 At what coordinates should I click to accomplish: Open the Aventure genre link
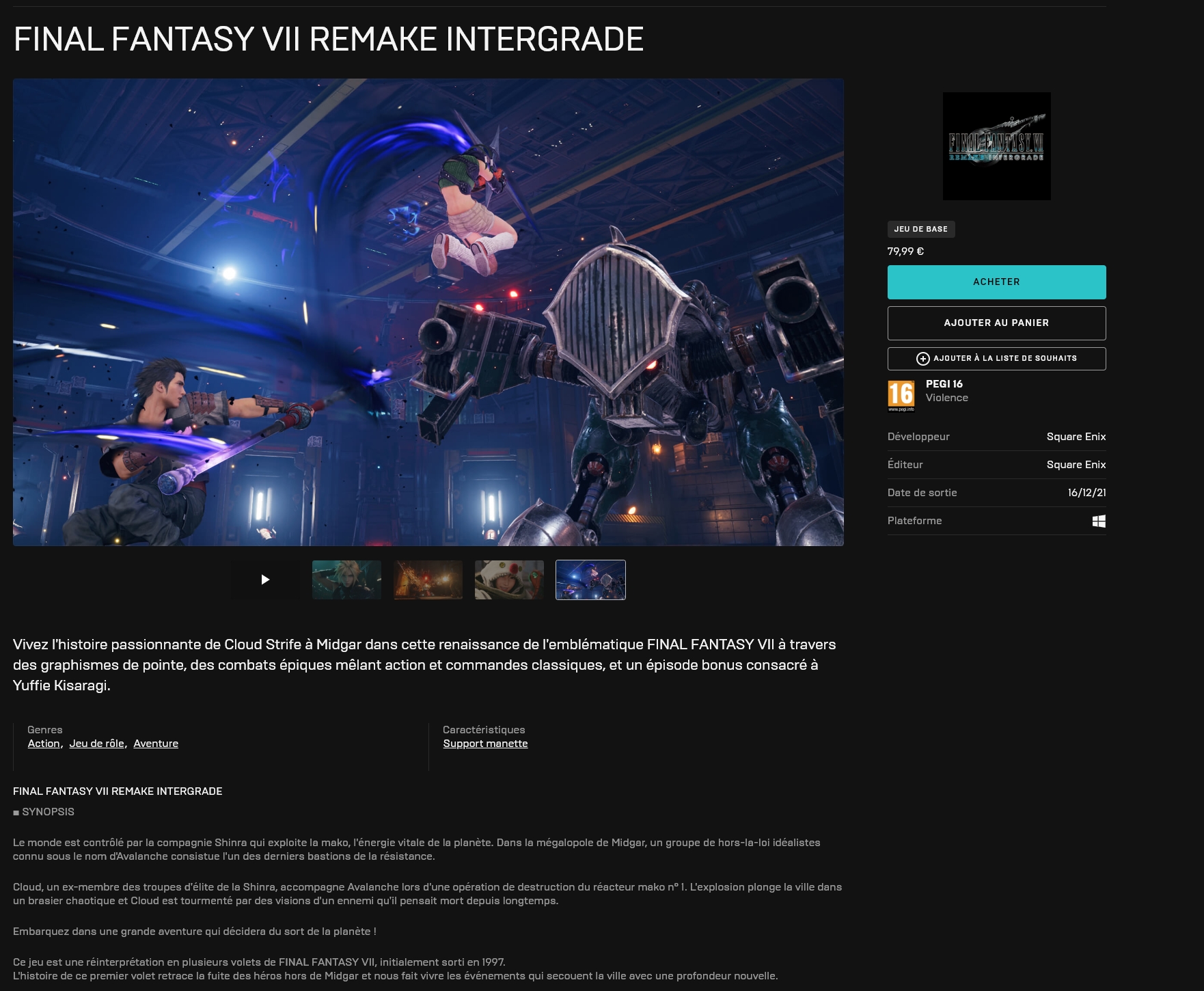[x=156, y=744]
